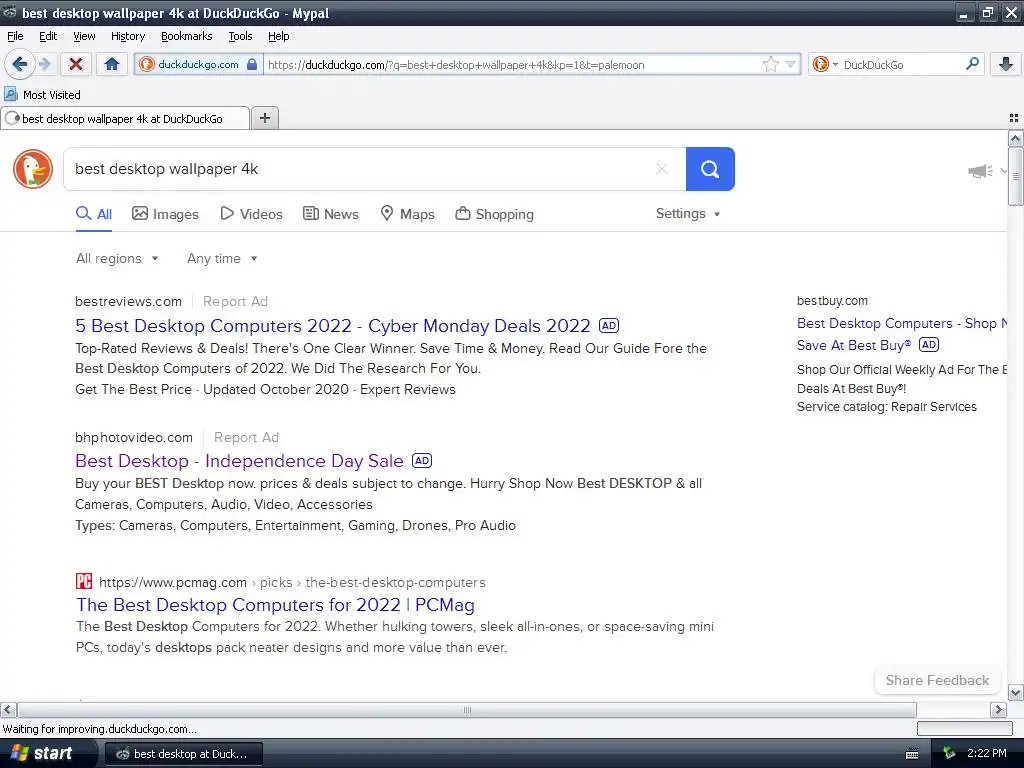Open the Help menu
The image size is (1024, 768).
(x=278, y=36)
